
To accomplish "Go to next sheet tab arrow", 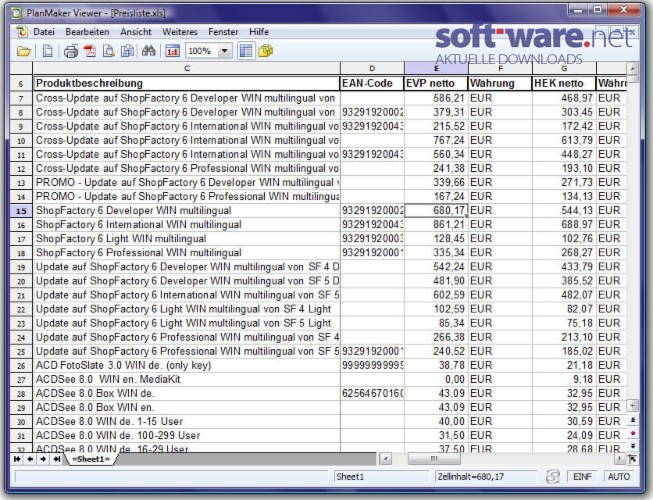I will click(x=43, y=459).
